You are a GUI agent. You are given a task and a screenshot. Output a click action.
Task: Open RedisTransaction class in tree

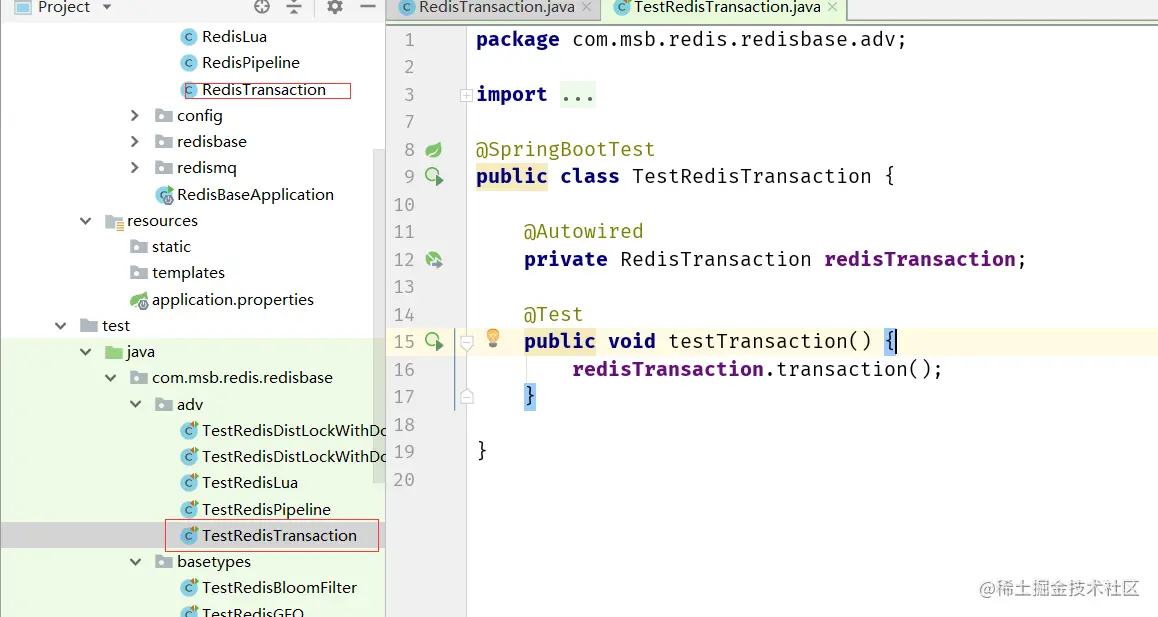(264, 89)
